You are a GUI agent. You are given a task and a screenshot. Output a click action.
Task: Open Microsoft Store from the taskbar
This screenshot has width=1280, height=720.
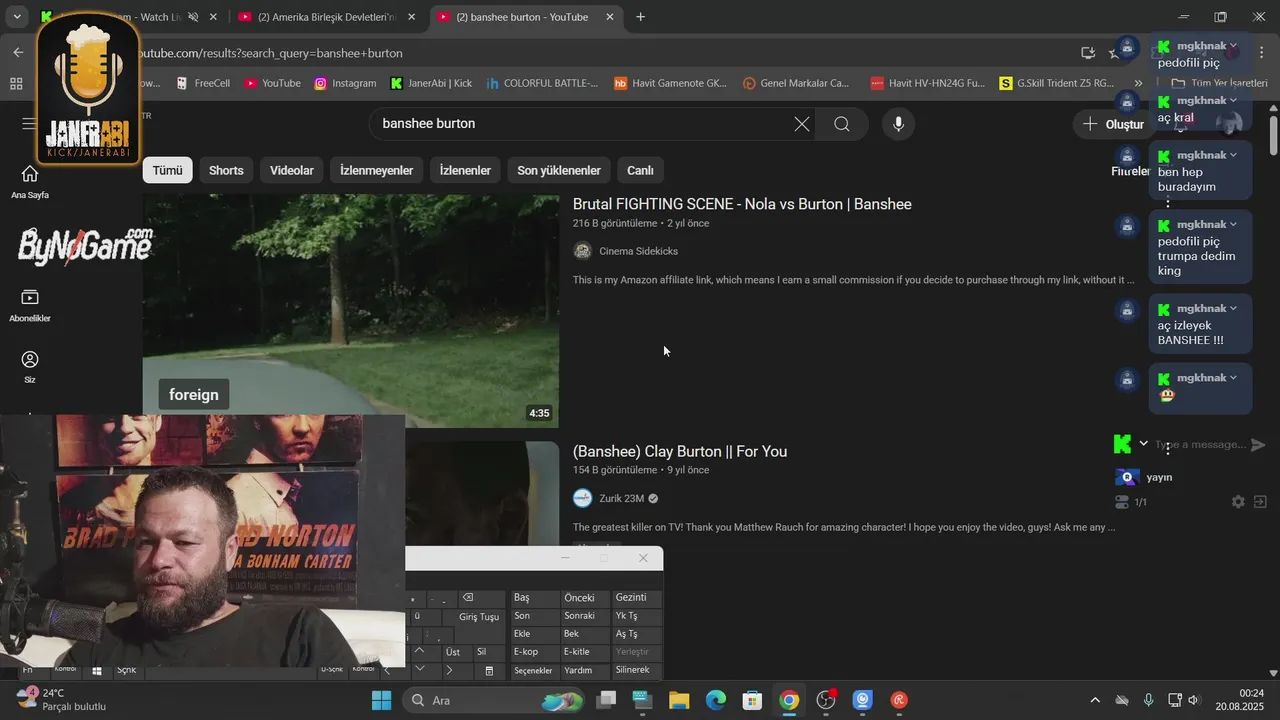tap(752, 700)
